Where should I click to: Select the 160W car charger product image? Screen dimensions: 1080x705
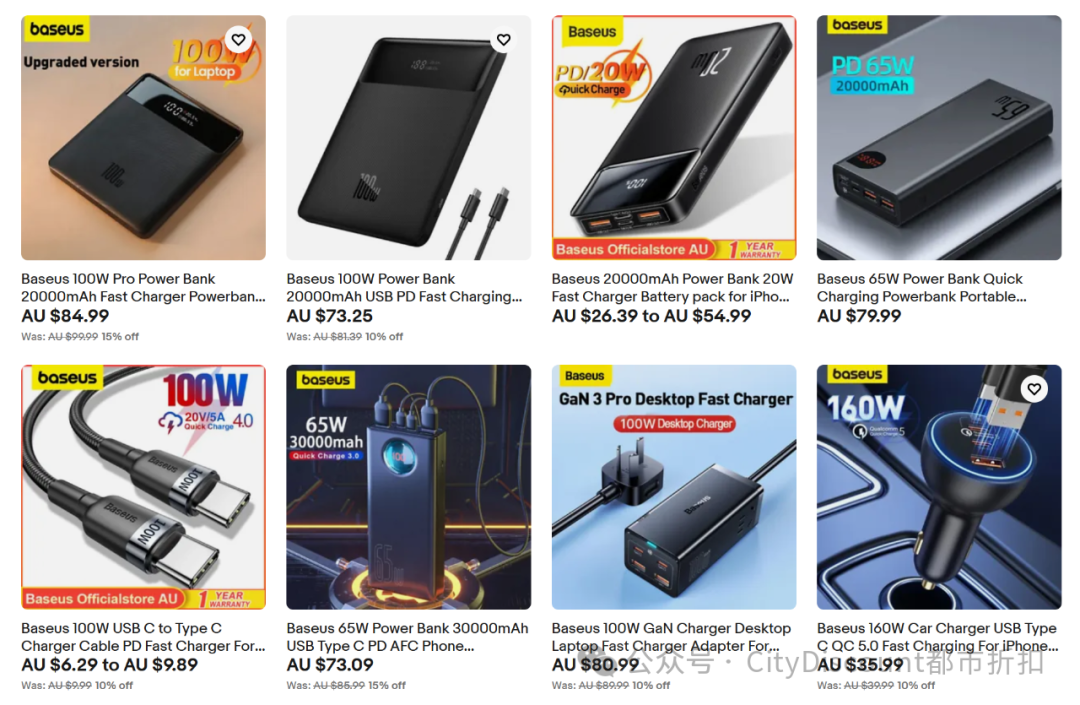coord(939,487)
